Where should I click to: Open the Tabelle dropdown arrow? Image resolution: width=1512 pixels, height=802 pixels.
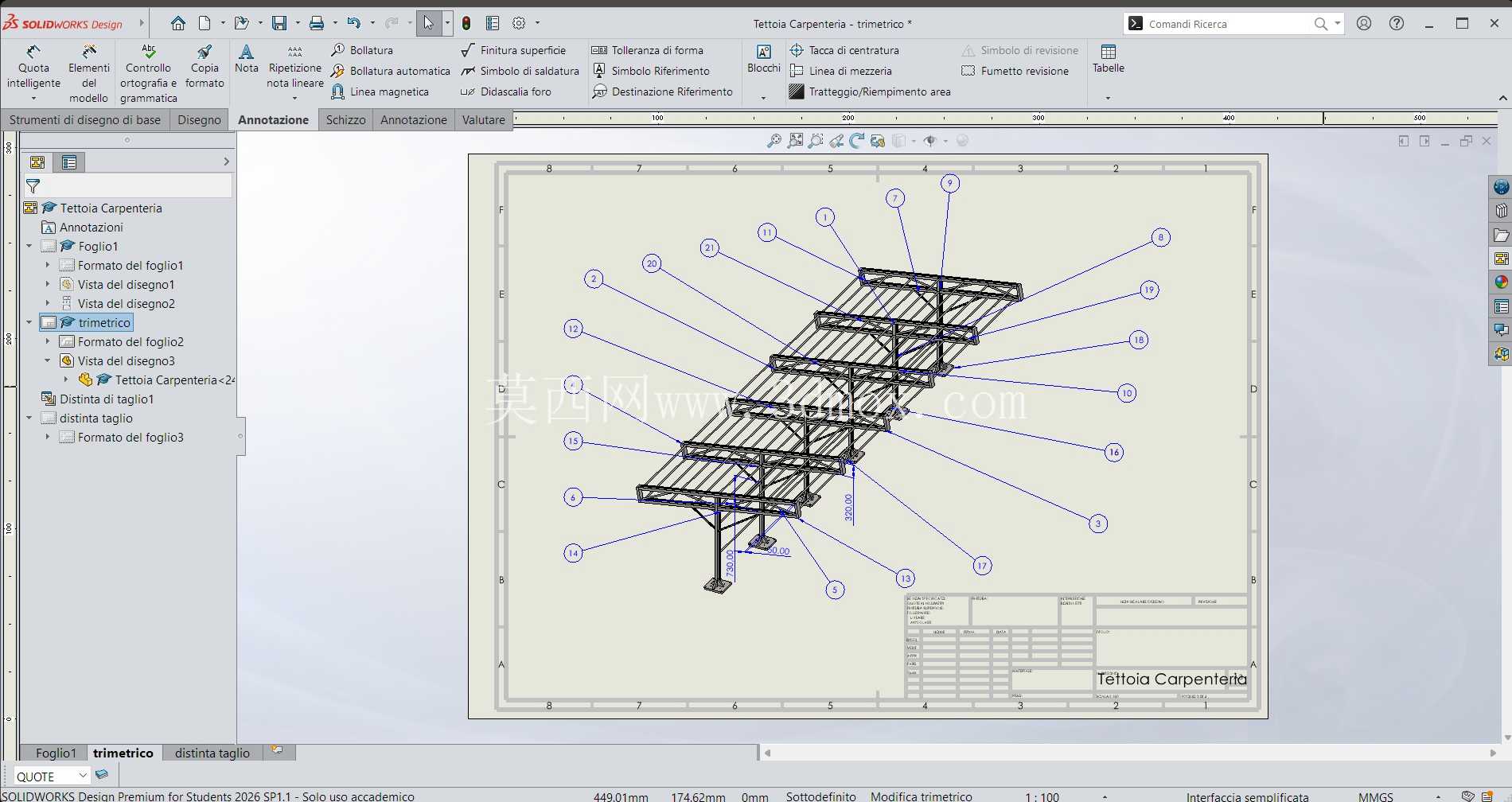[x=1108, y=99]
